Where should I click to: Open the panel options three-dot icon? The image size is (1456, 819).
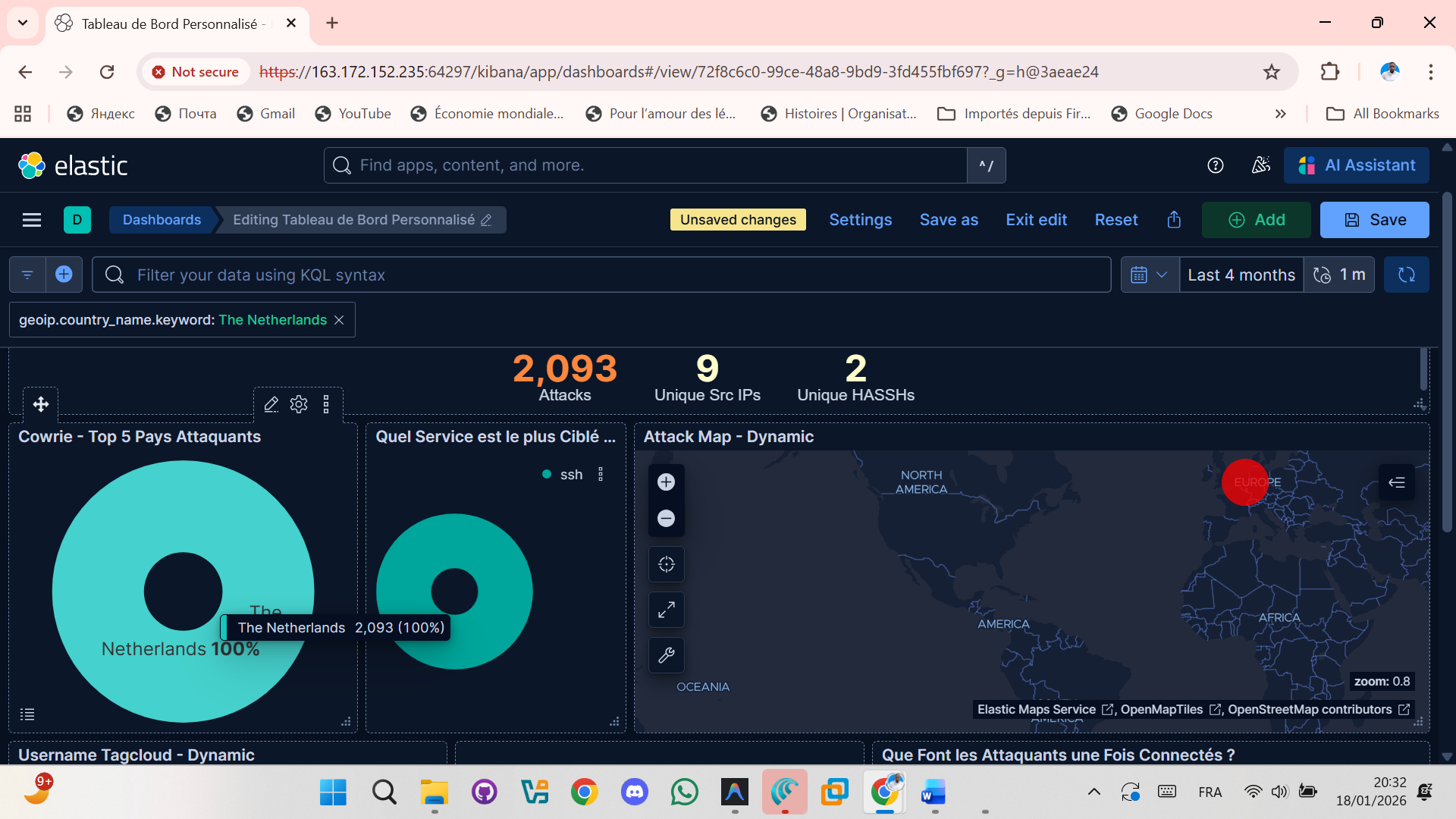(x=326, y=404)
